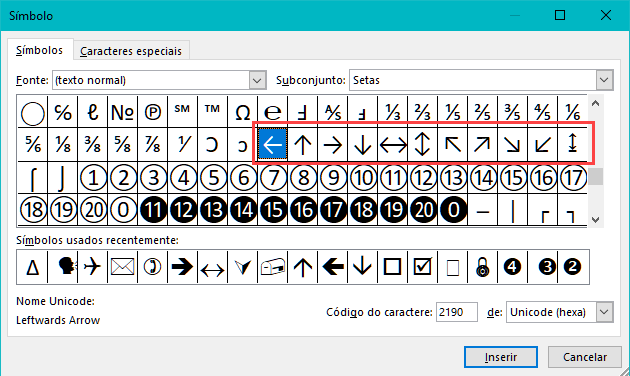Choose the black circled 15 symbol
This screenshot has height=376, width=630.
coord(273,210)
